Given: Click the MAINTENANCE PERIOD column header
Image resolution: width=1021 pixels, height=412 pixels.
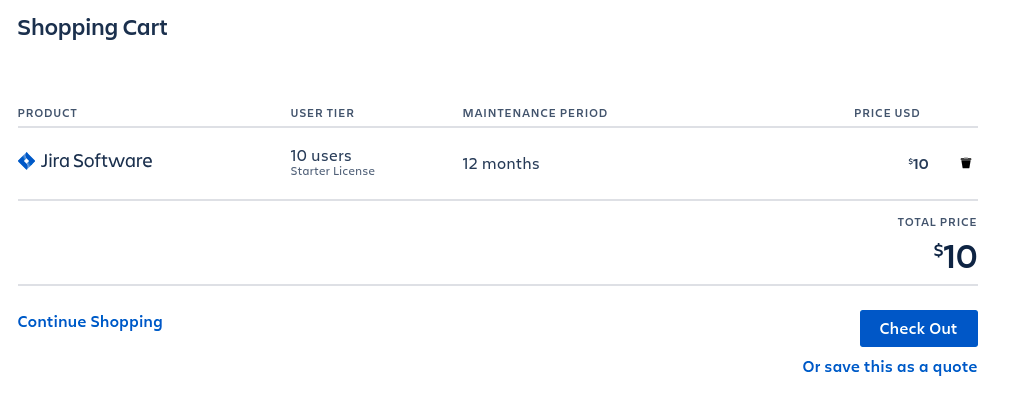Looking at the screenshot, I should [535, 113].
